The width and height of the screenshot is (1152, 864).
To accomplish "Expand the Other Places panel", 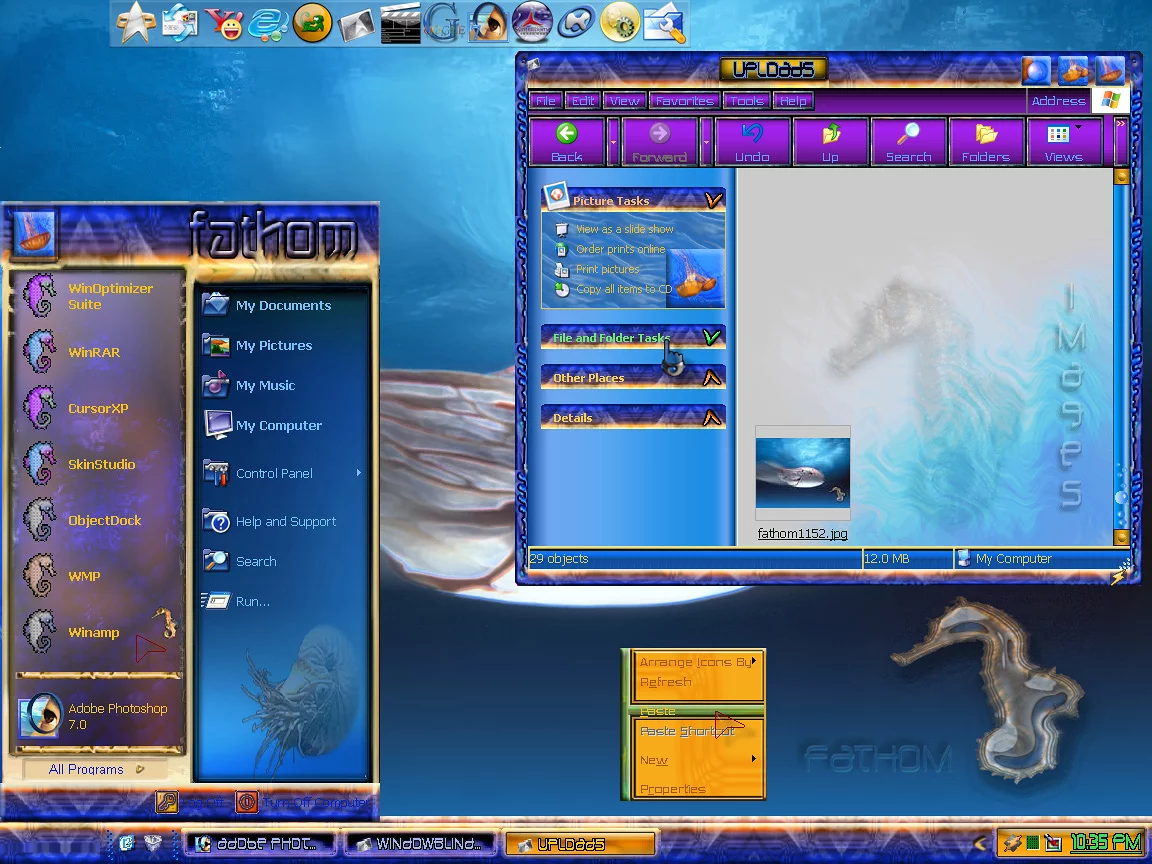I will point(712,378).
